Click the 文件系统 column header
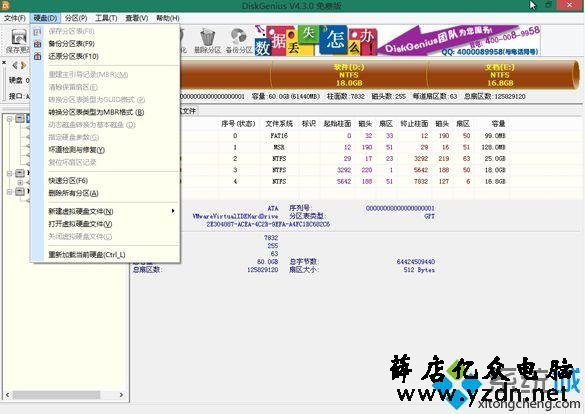 click(x=279, y=123)
